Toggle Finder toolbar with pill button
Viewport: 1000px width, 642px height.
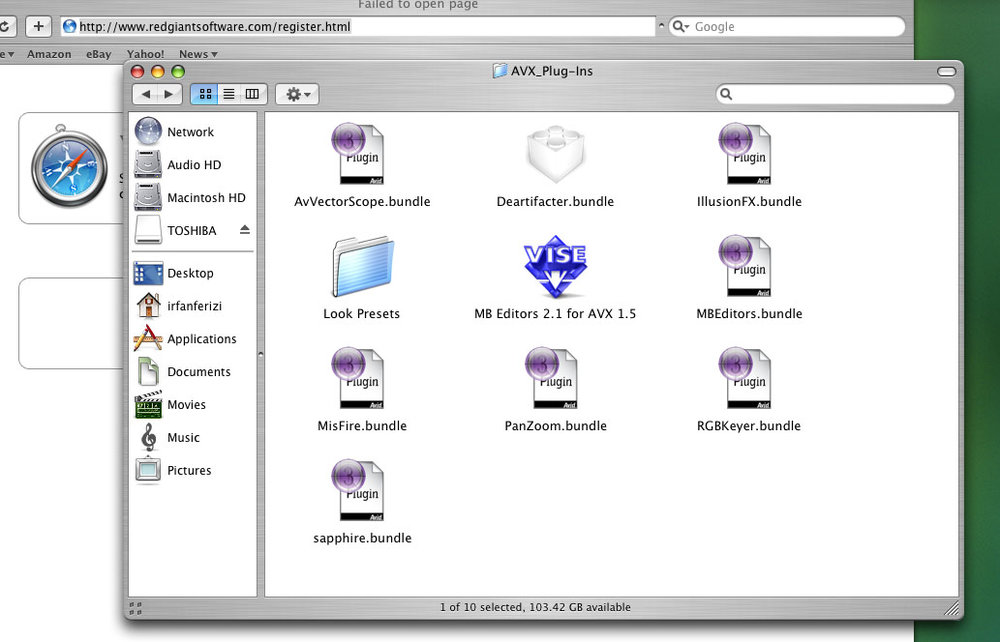coord(946,71)
